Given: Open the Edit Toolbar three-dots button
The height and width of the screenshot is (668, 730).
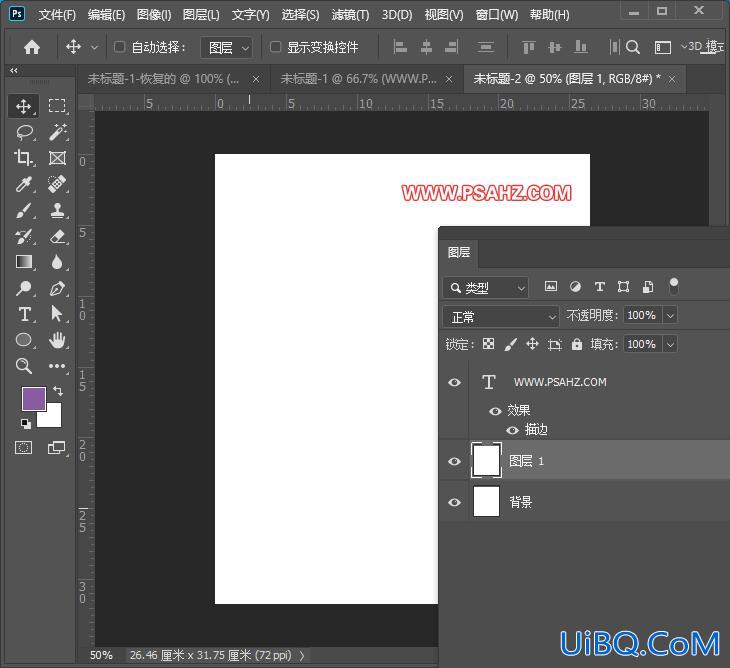Looking at the screenshot, I should [57, 366].
